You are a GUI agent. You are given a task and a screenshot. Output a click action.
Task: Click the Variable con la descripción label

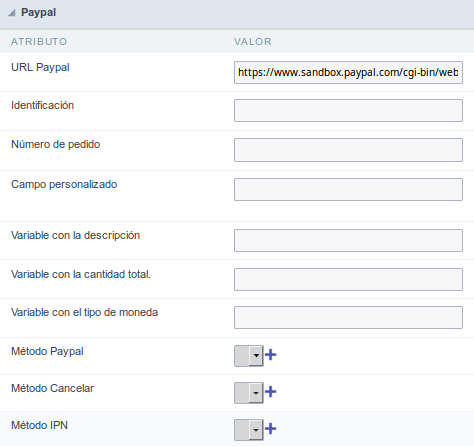pos(75,235)
